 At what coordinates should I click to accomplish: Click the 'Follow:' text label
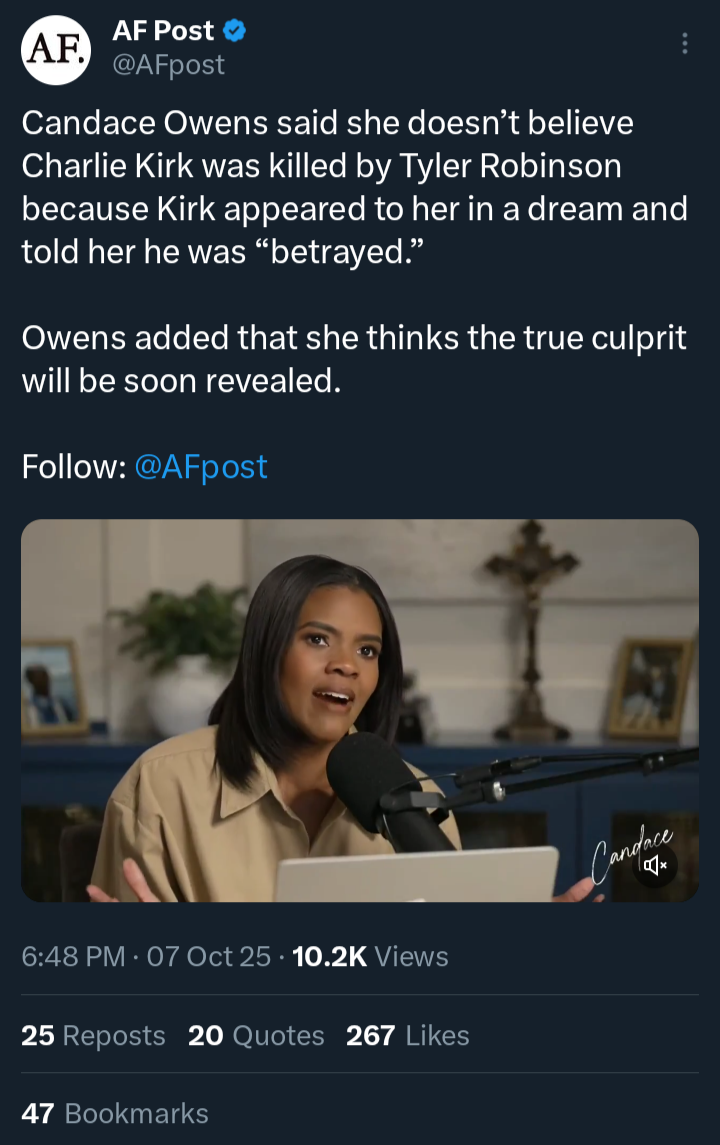click(74, 466)
